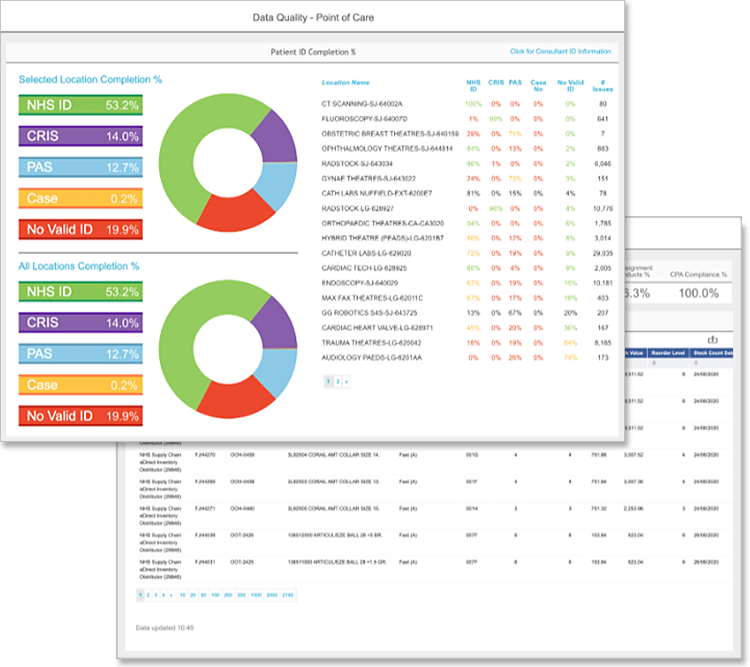
Task: Click the chart icon in the back window
Action: pos(712,339)
